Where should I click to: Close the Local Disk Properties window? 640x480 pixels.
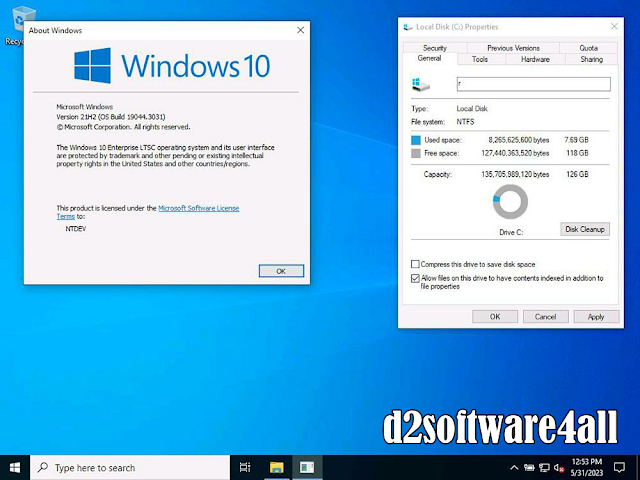point(614,27)
